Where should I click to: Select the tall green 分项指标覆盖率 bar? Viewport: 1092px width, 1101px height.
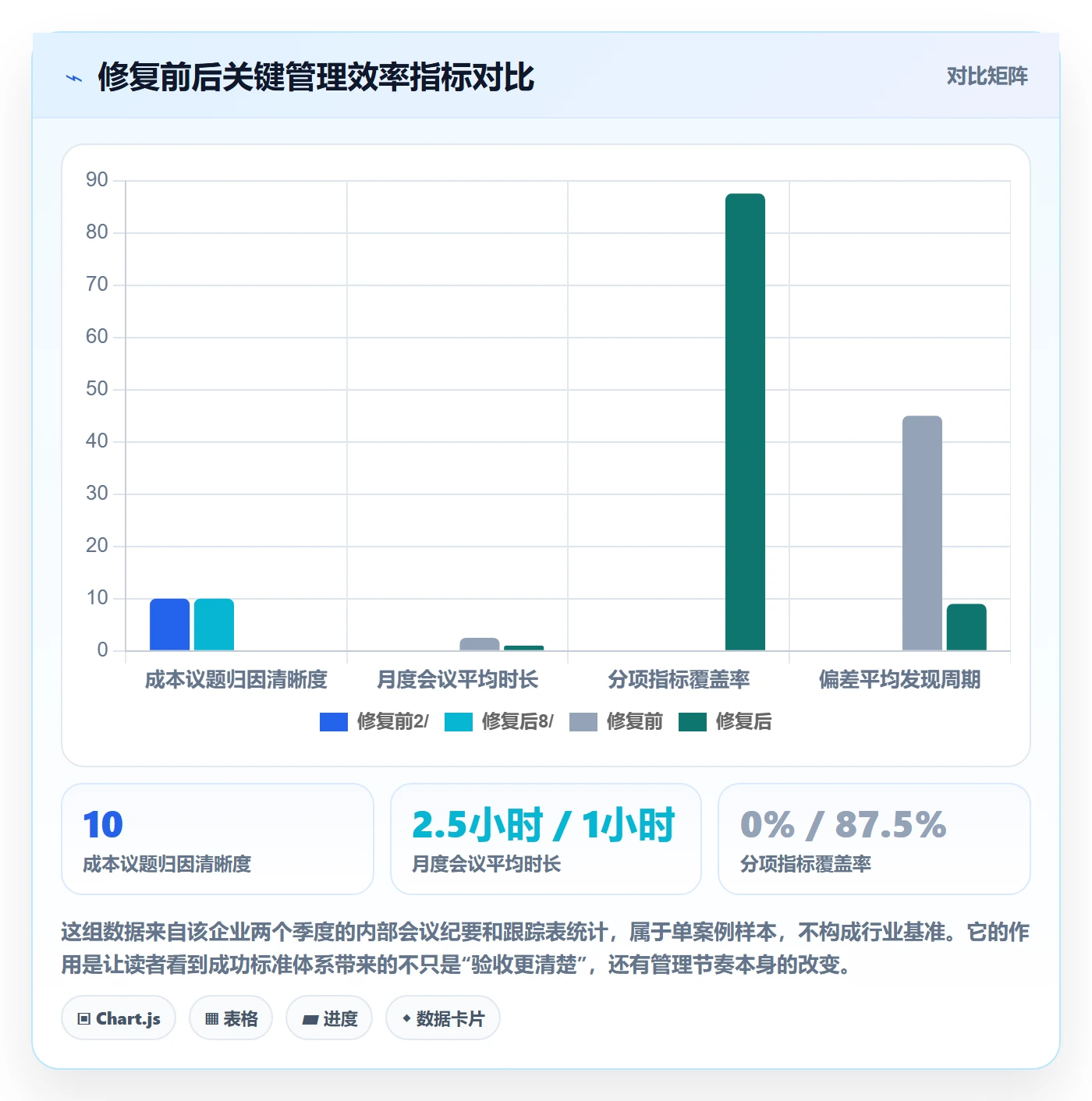(x=745, y=422)
